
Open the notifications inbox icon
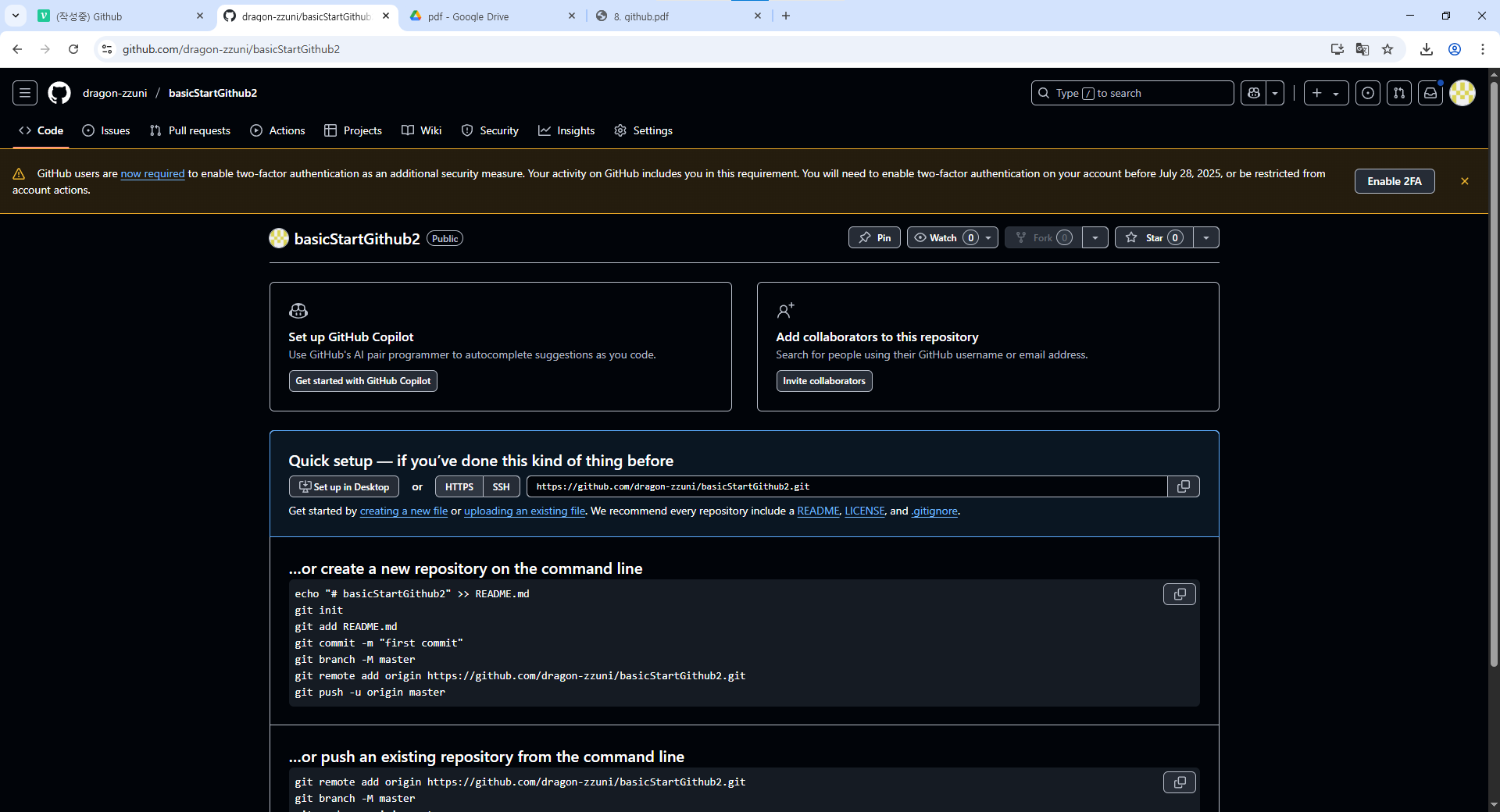click(1430, 93)
